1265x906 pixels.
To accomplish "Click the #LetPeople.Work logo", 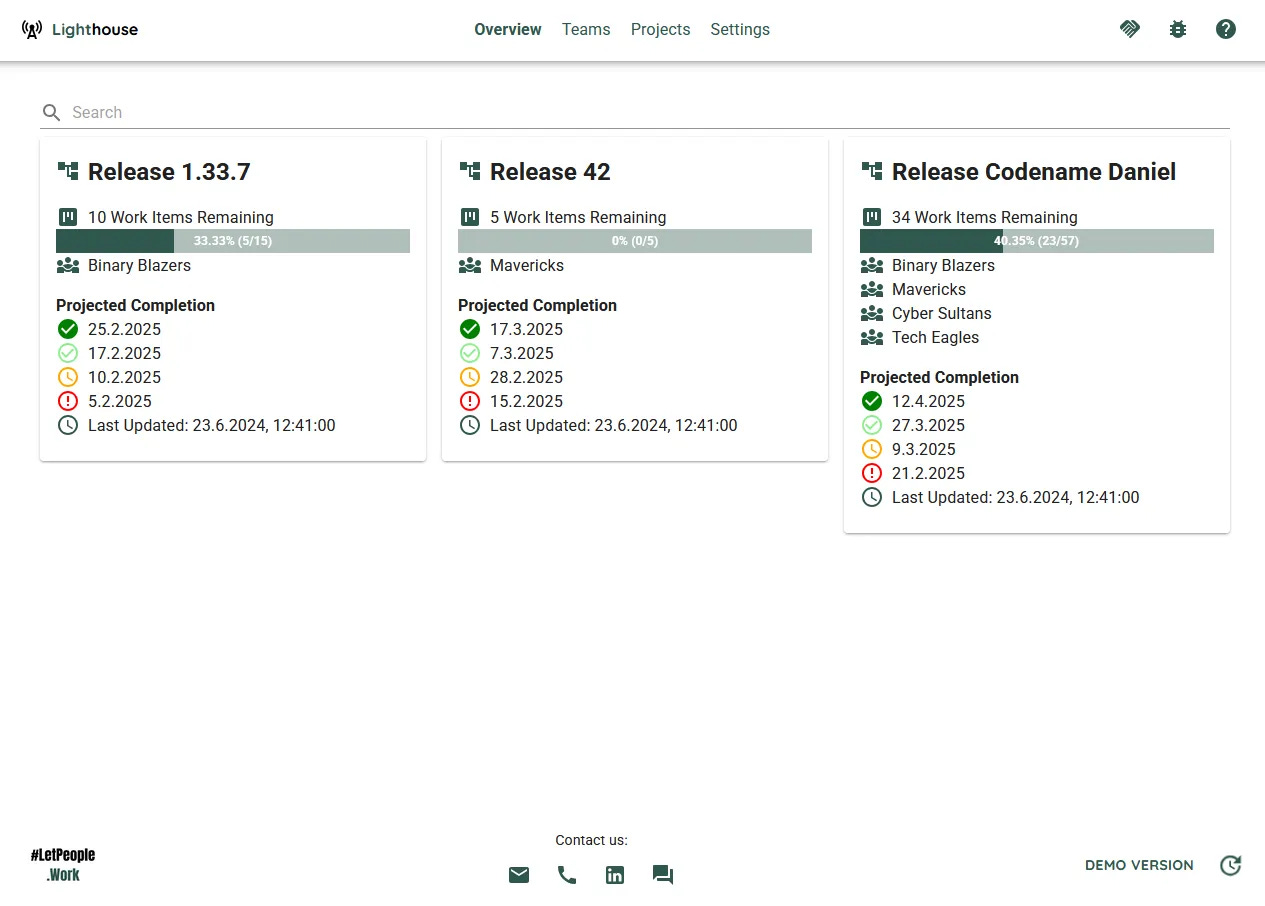I will [x=63, y=865].
